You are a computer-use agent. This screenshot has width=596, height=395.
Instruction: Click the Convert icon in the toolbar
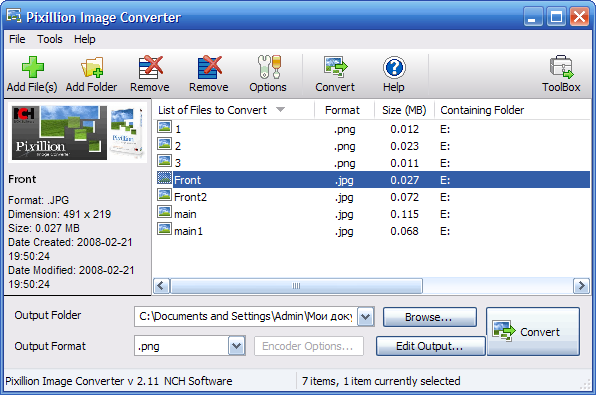point(335,67)
